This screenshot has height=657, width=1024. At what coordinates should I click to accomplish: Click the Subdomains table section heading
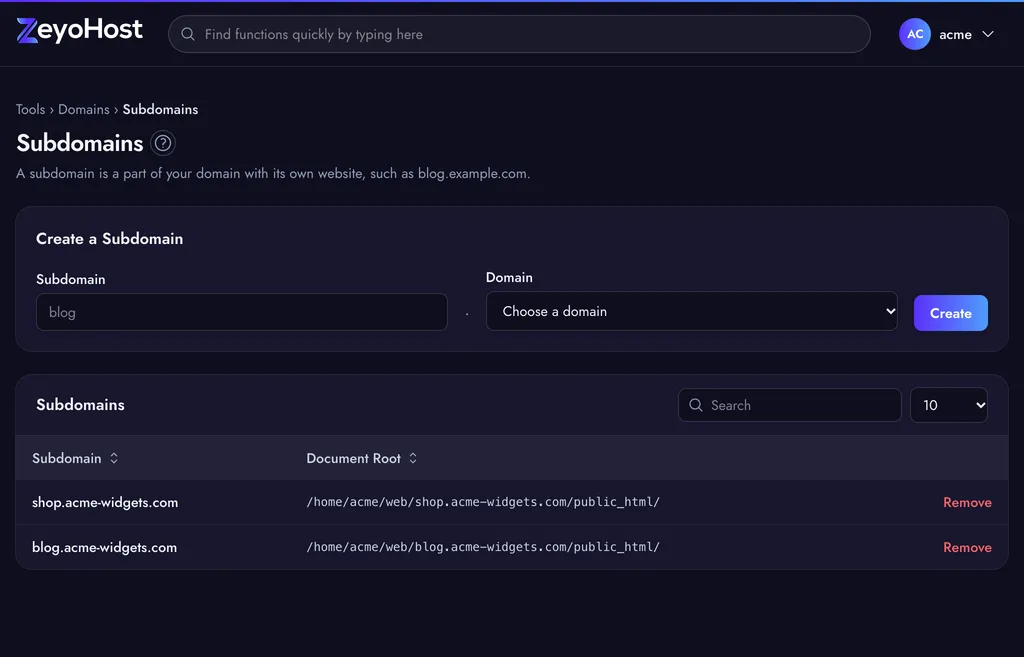tap(80, 404)
